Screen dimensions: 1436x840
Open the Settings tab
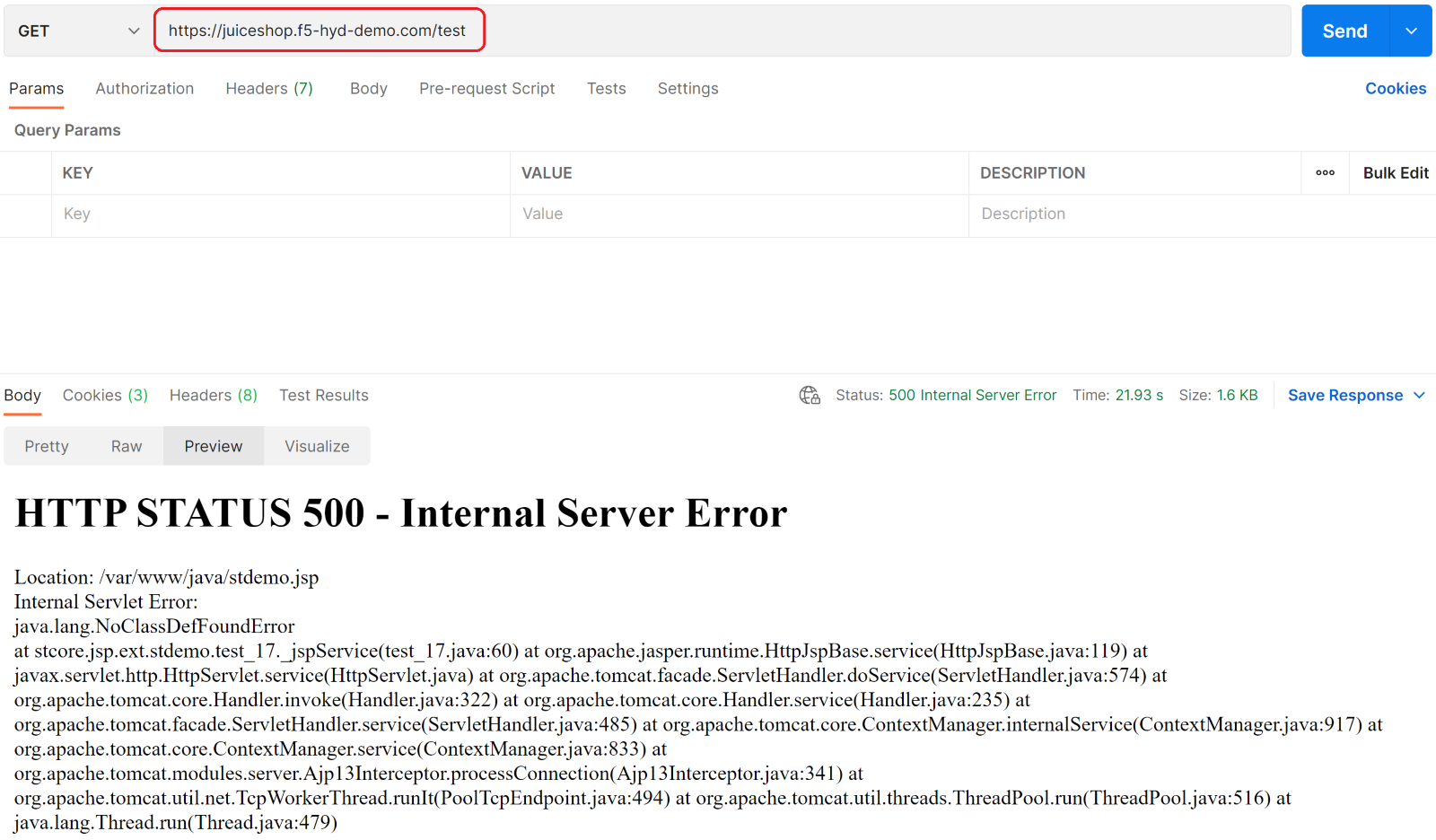(687, 89)
